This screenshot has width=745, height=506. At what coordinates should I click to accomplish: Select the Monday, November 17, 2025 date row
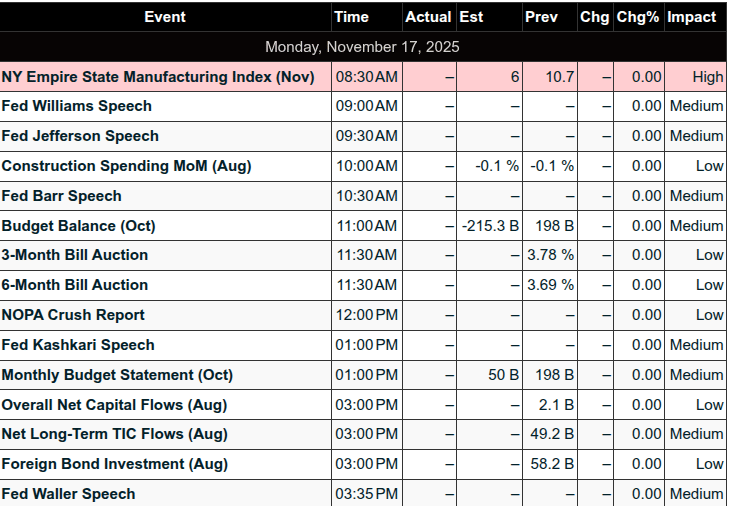click(x=362, y=47)
